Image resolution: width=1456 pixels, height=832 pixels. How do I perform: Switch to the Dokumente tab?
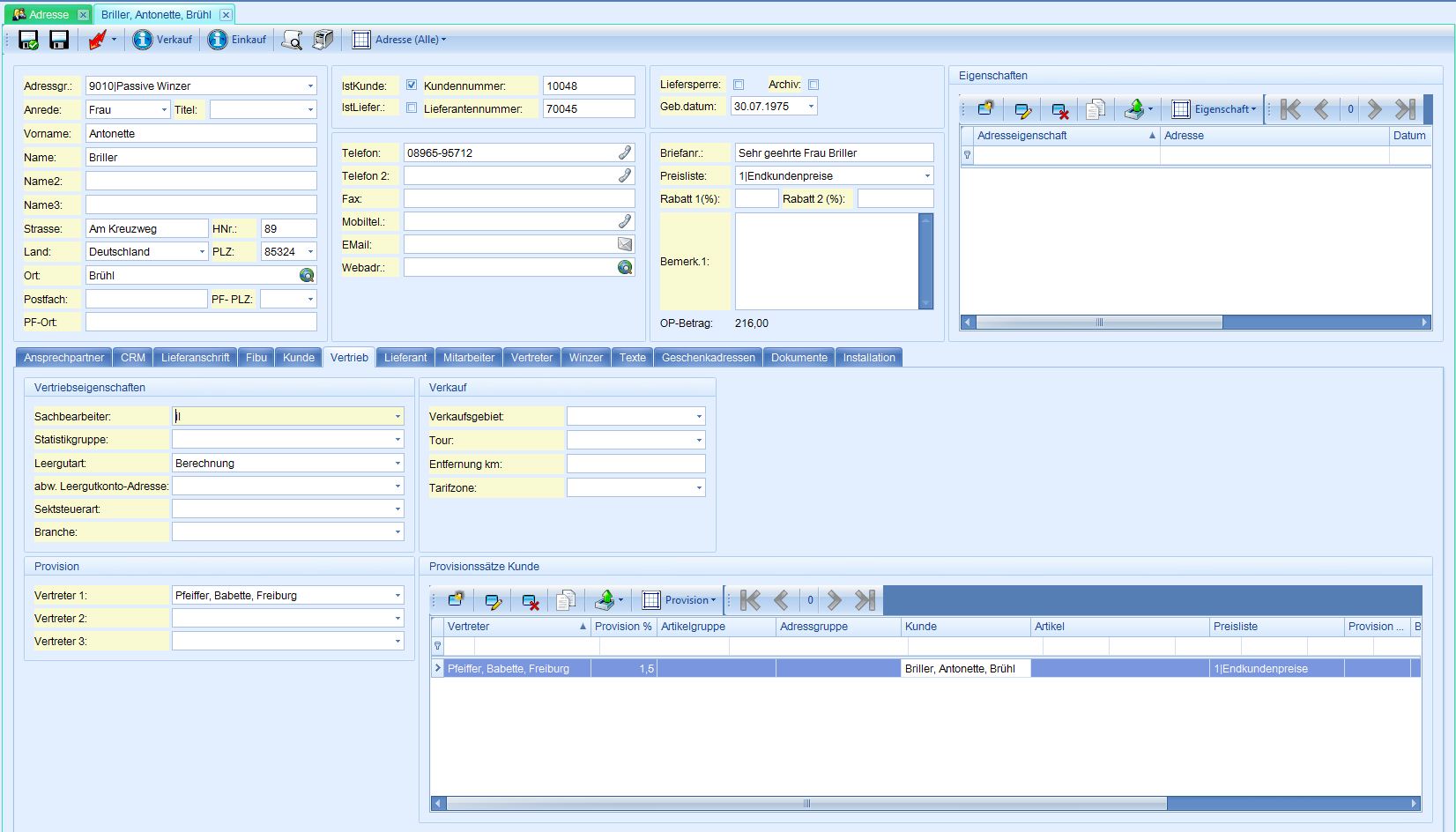pos(799,358)
